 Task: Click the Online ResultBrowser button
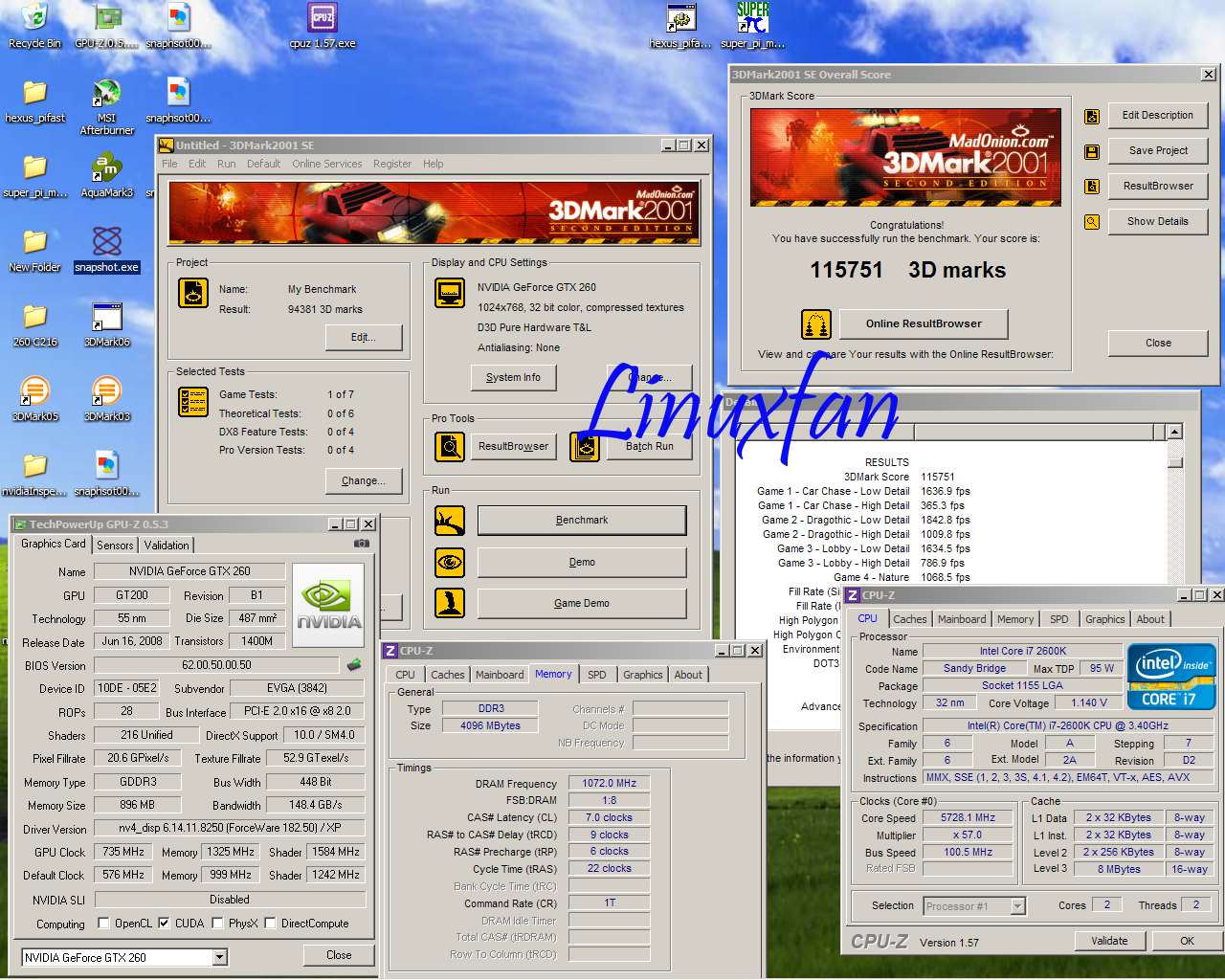coord(924,324)
